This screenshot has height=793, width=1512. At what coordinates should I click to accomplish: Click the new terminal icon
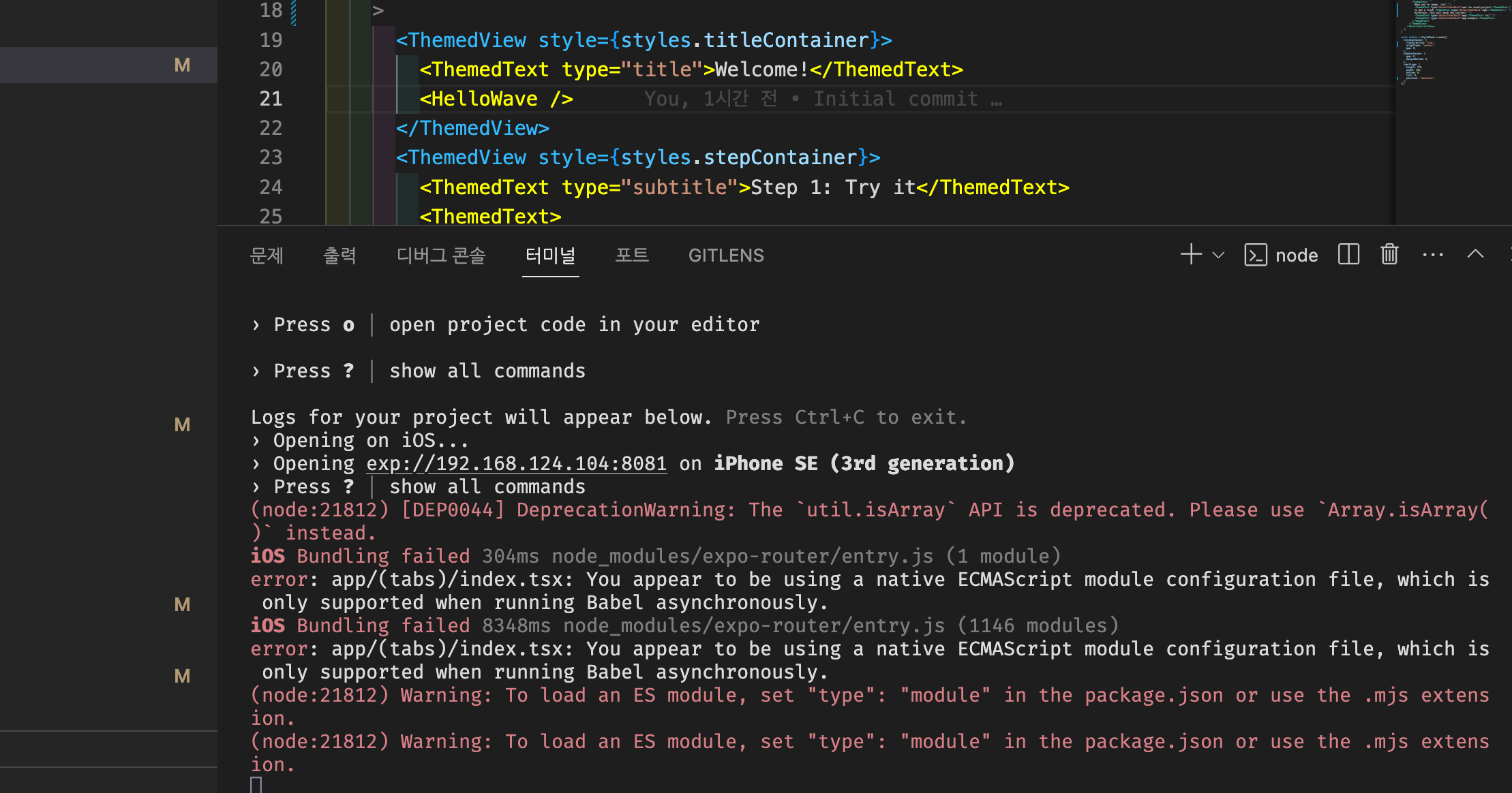[x=1191, y=256]
